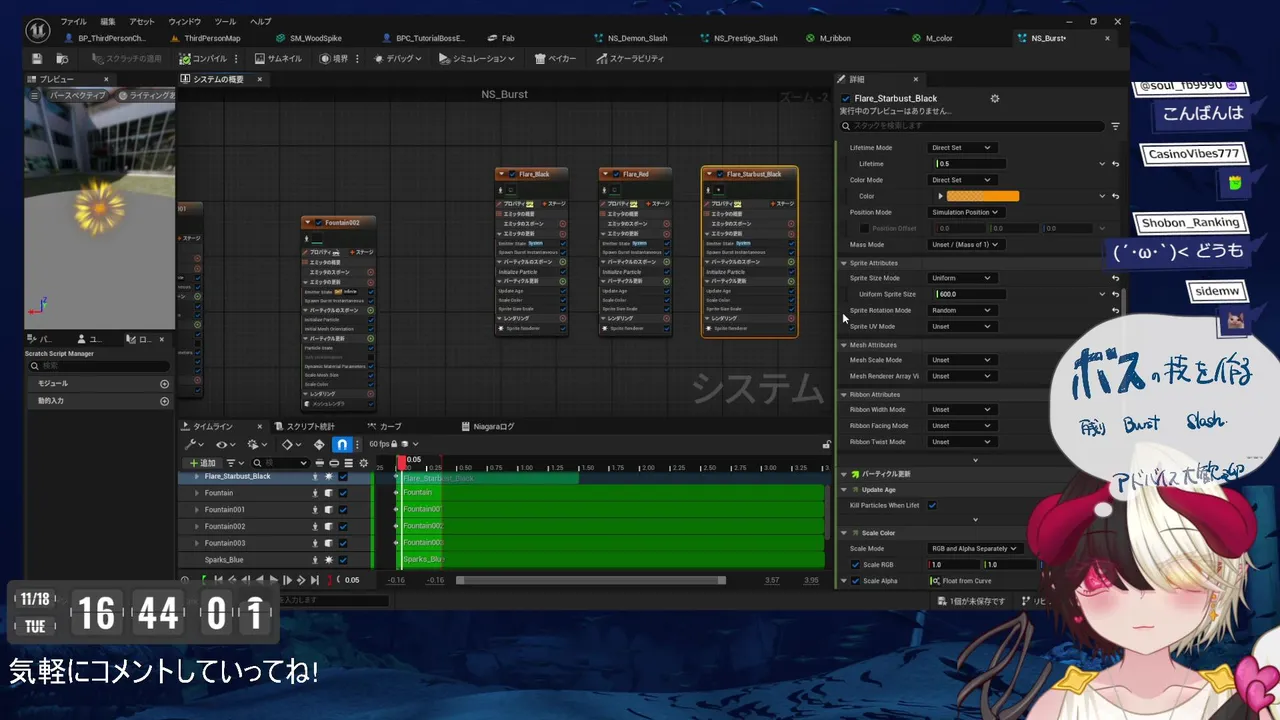Screen dimensions: 1280x720
Task: Add a module in Scratch Script Manager
Action: pos(164,383)
